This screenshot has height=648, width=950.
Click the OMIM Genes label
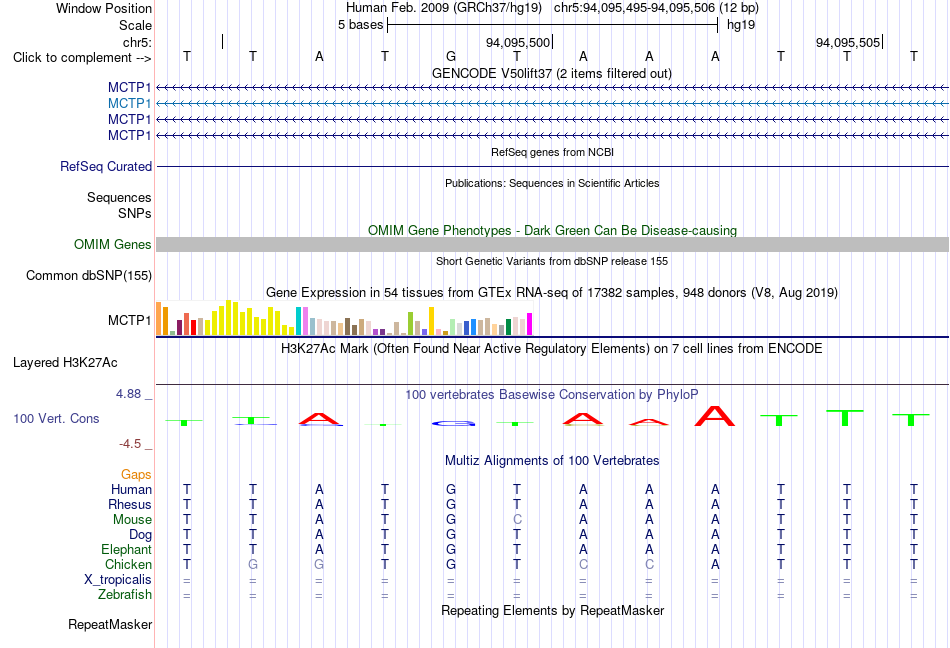(113, 244)
